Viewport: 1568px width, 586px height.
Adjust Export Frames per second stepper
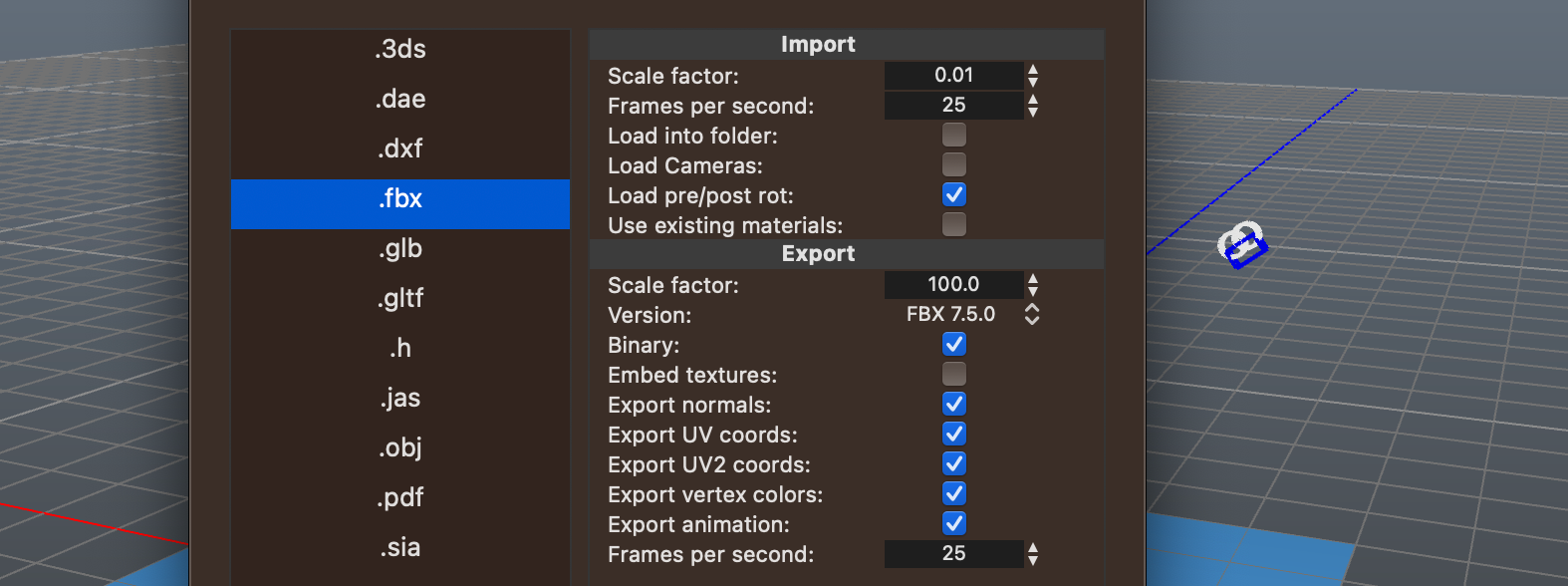1033,554
